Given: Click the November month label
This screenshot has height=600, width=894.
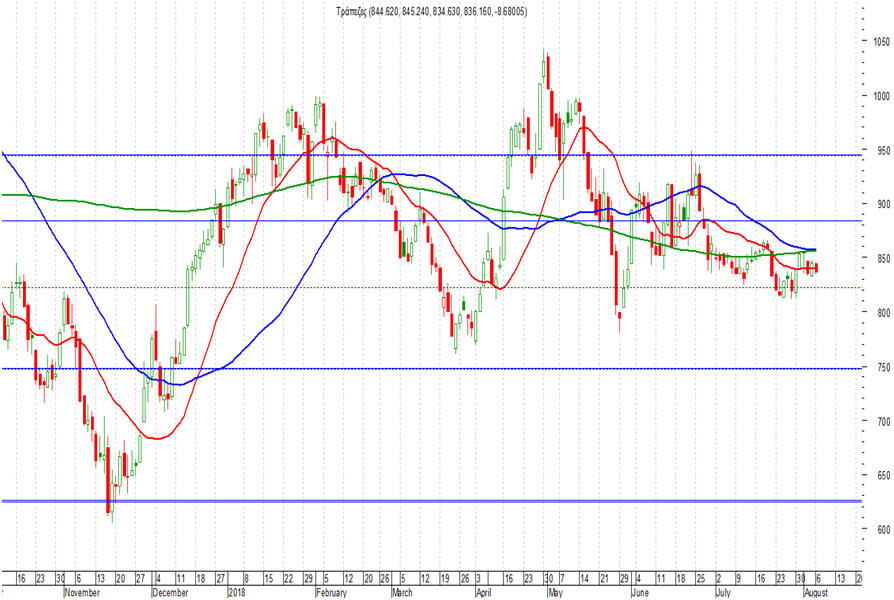Looking at the screenshot, I should pos(82,593).
